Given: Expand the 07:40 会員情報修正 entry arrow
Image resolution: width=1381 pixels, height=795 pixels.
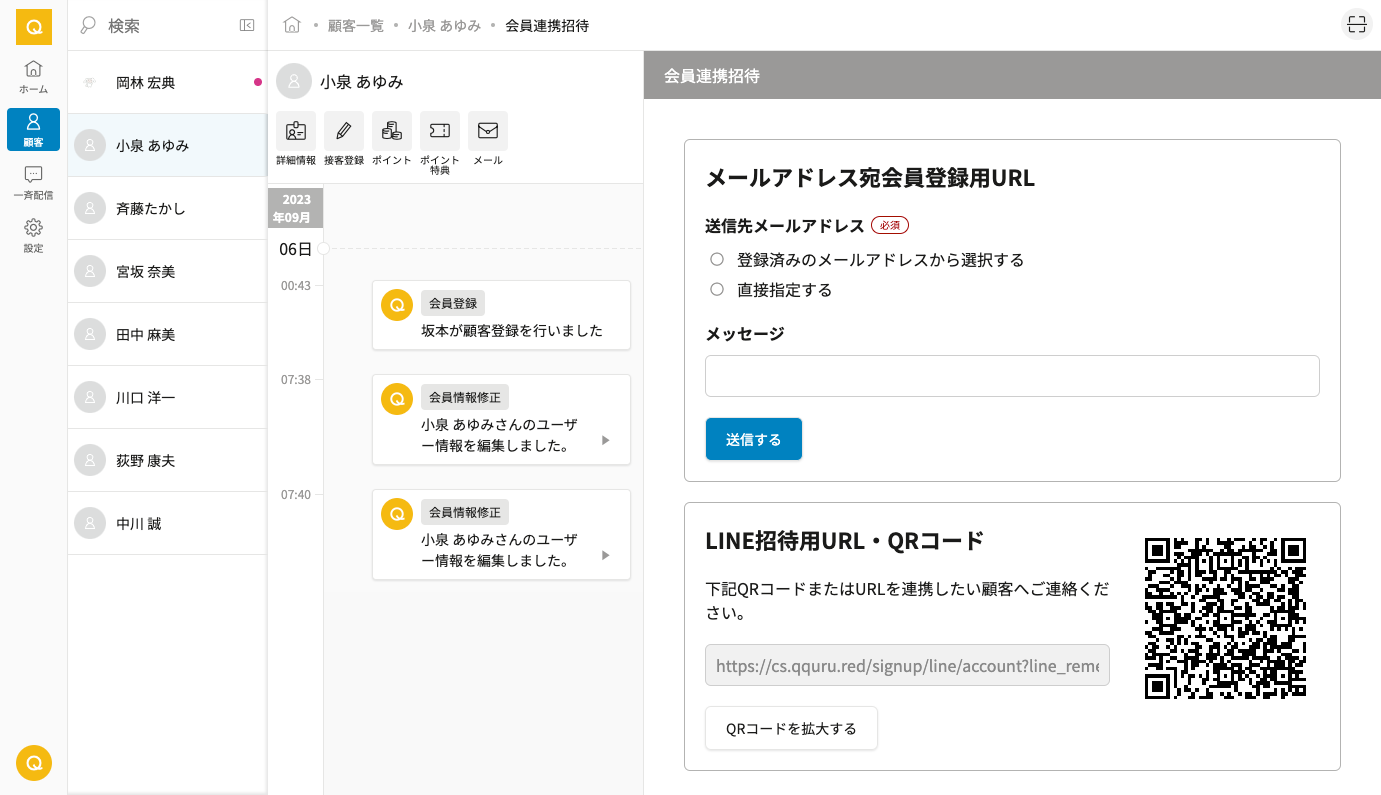Looking at the screenshot, I should (605, 555).
